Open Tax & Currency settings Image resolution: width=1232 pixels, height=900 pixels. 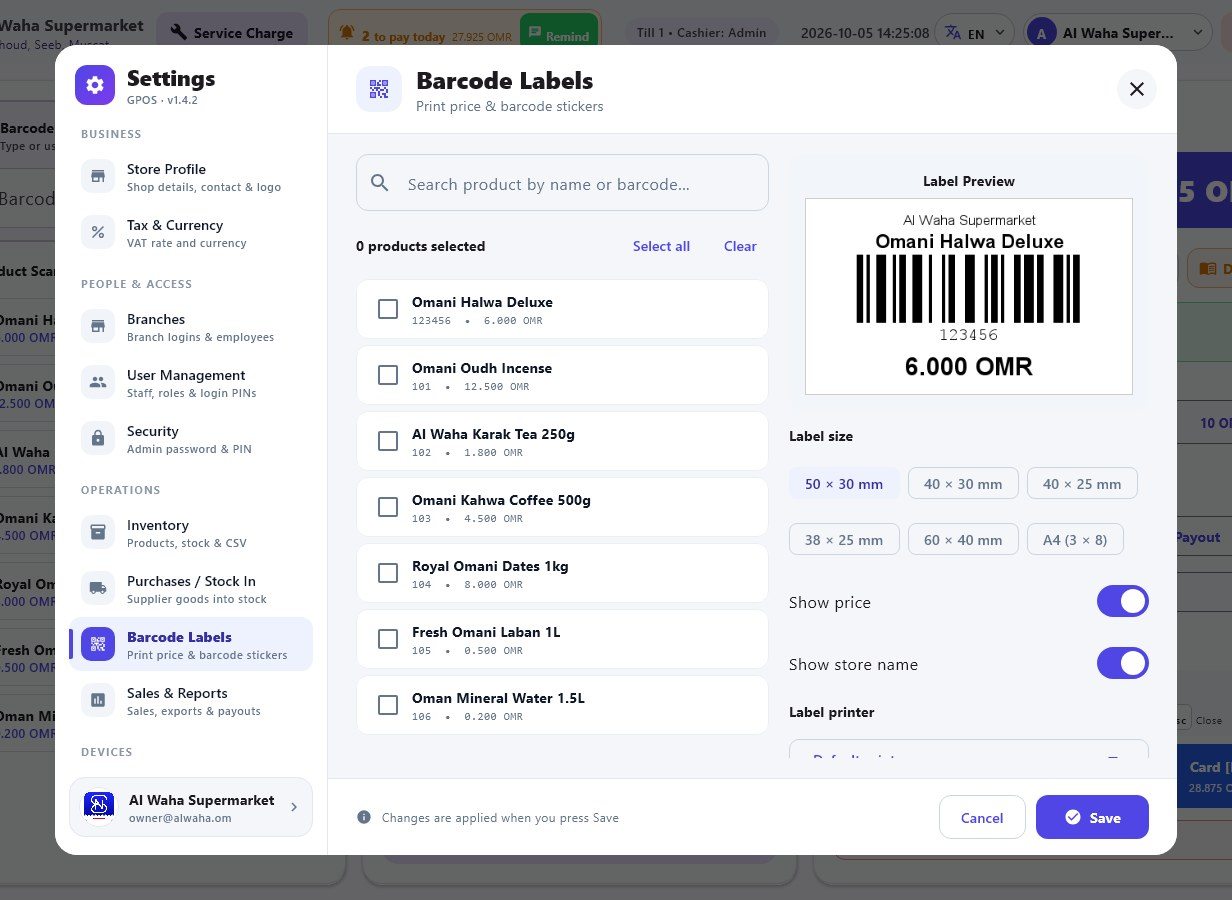pos(191,232)
